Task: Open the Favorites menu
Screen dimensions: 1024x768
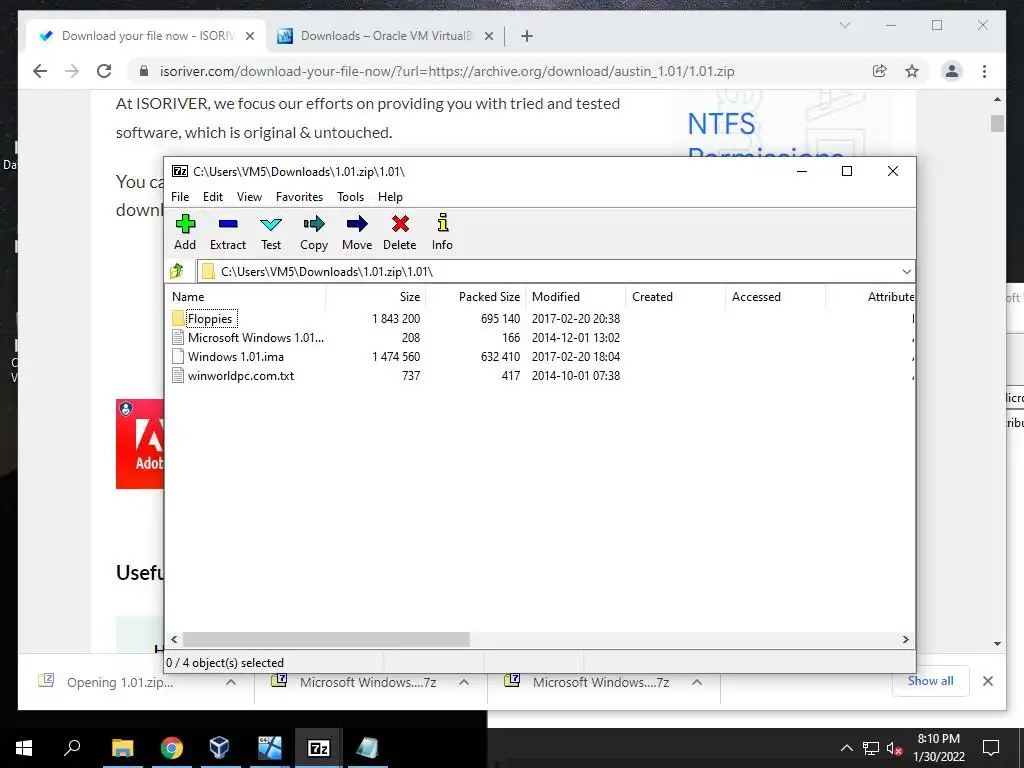Action: [299, 197]
